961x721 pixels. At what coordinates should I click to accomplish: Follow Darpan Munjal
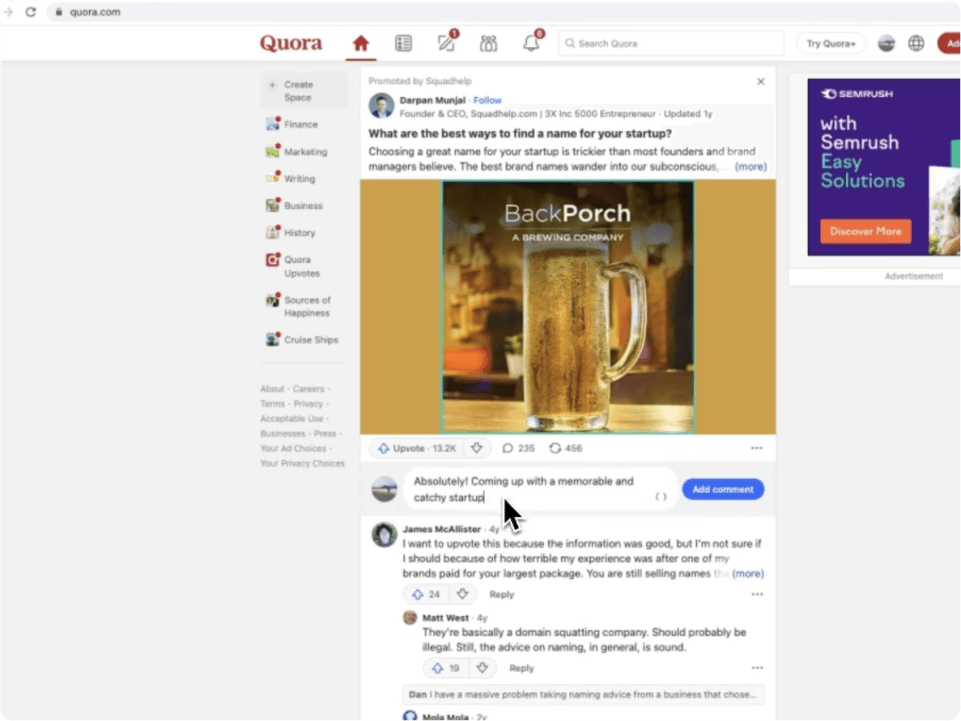click(x=488, y=100)
